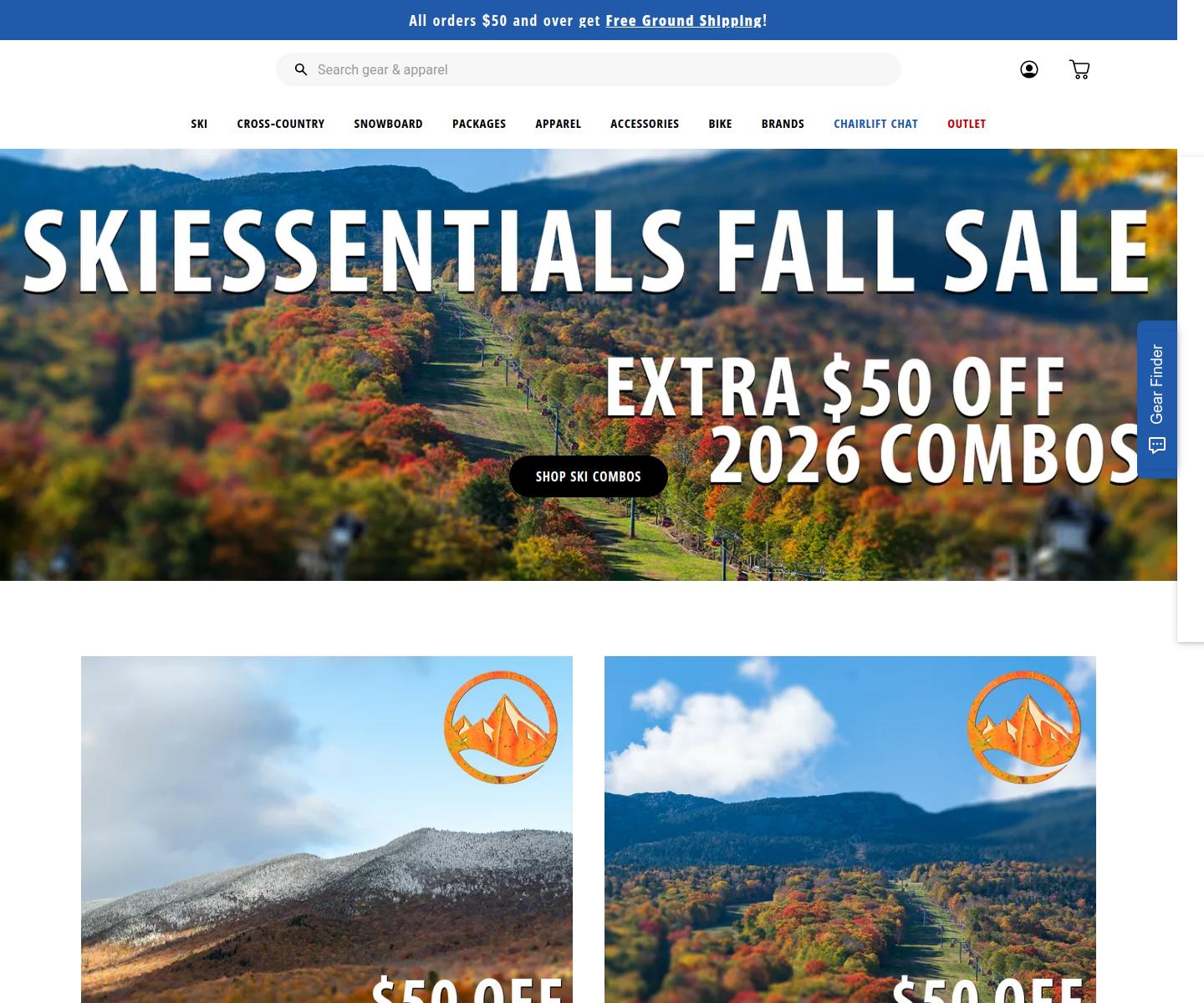Click the Shop Ski Combos button
Image resolution: width=1204 pixels, height=1003 pixels.
tap(589, 476)
